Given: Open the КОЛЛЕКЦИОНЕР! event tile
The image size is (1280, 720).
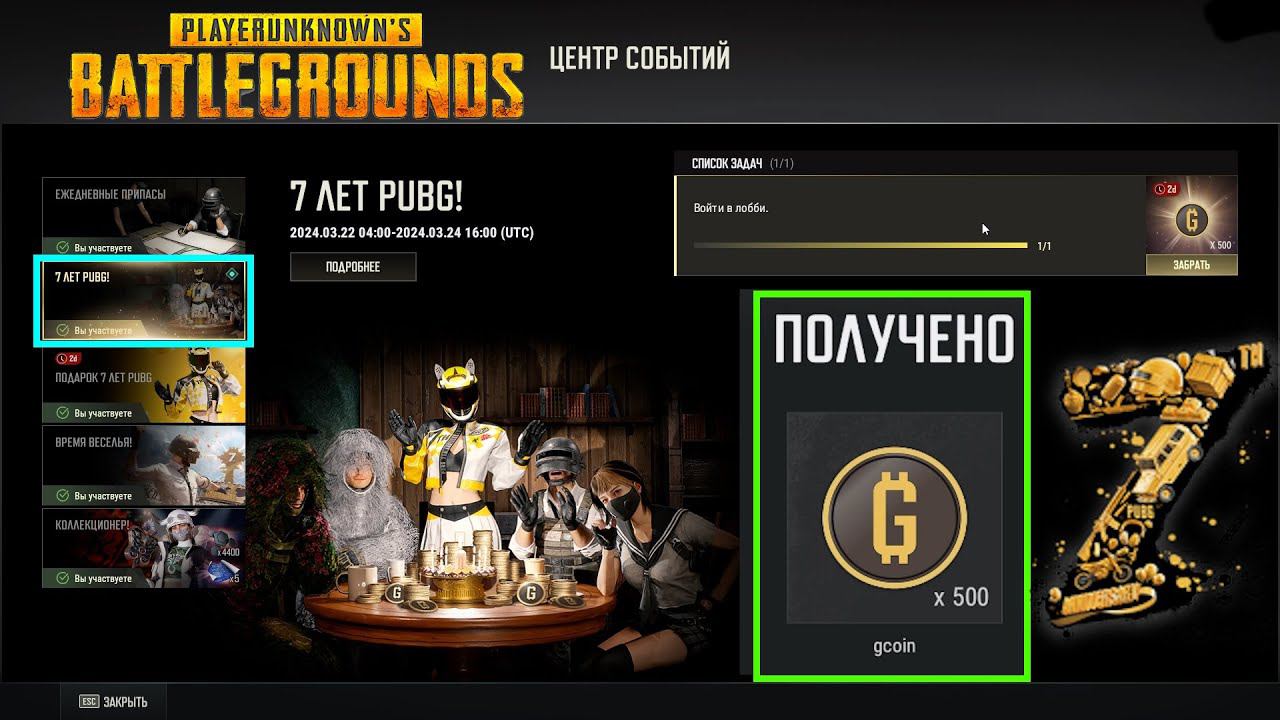Looking at the screenshot, I should [x=144, y=548].
